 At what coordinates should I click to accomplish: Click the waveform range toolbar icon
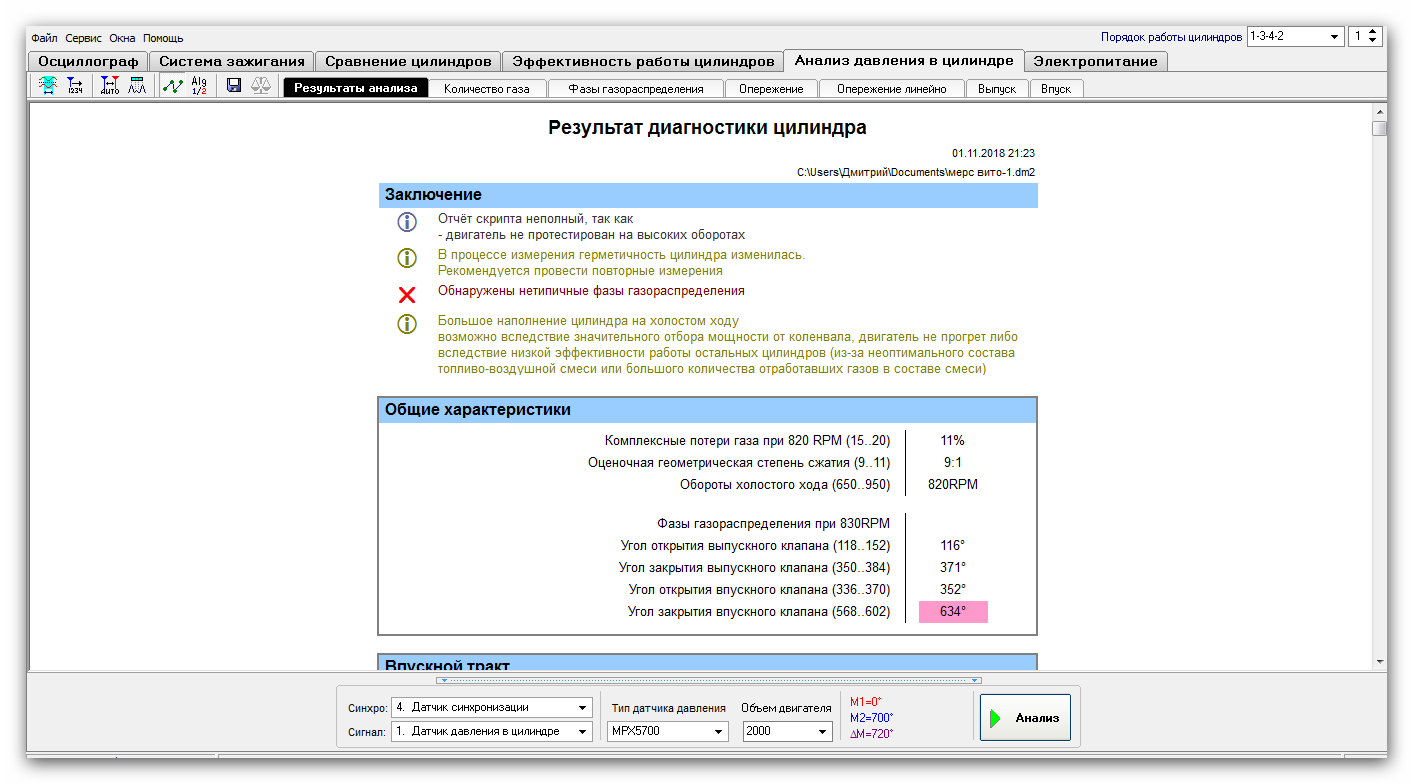[x=47, y=87]
